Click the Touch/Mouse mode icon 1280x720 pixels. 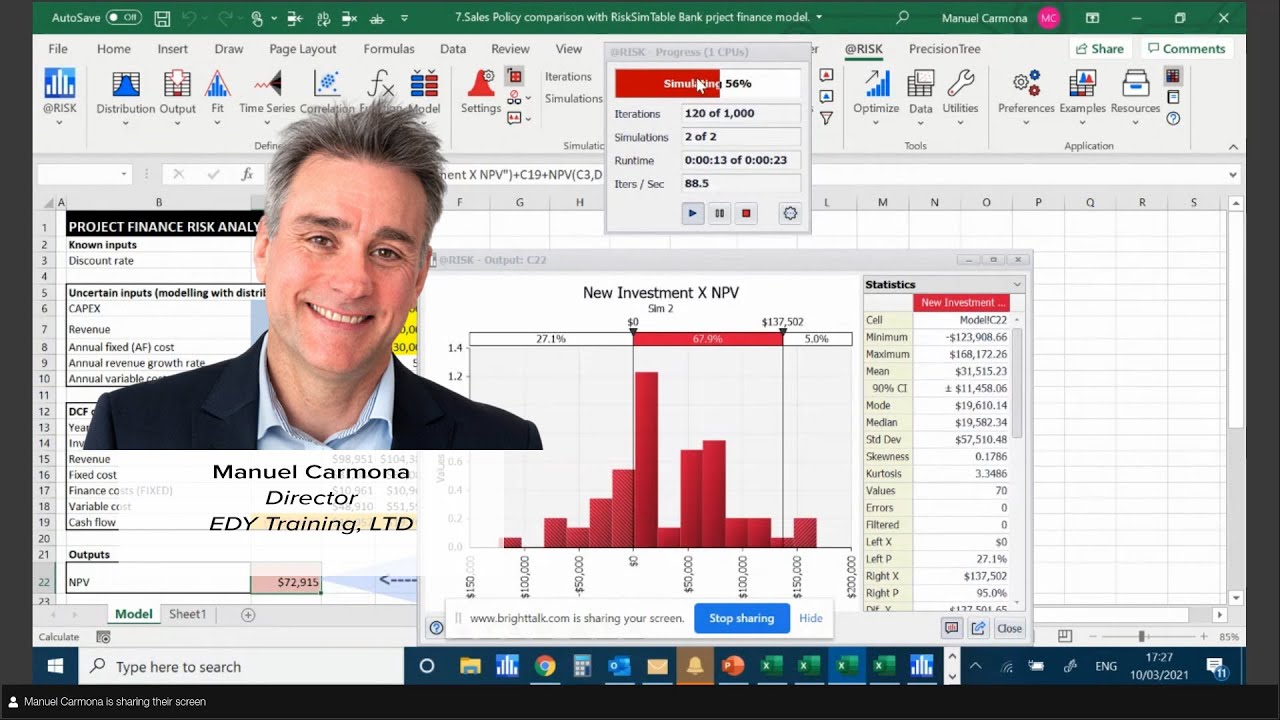pyautogui.click(x=257, y=18)
